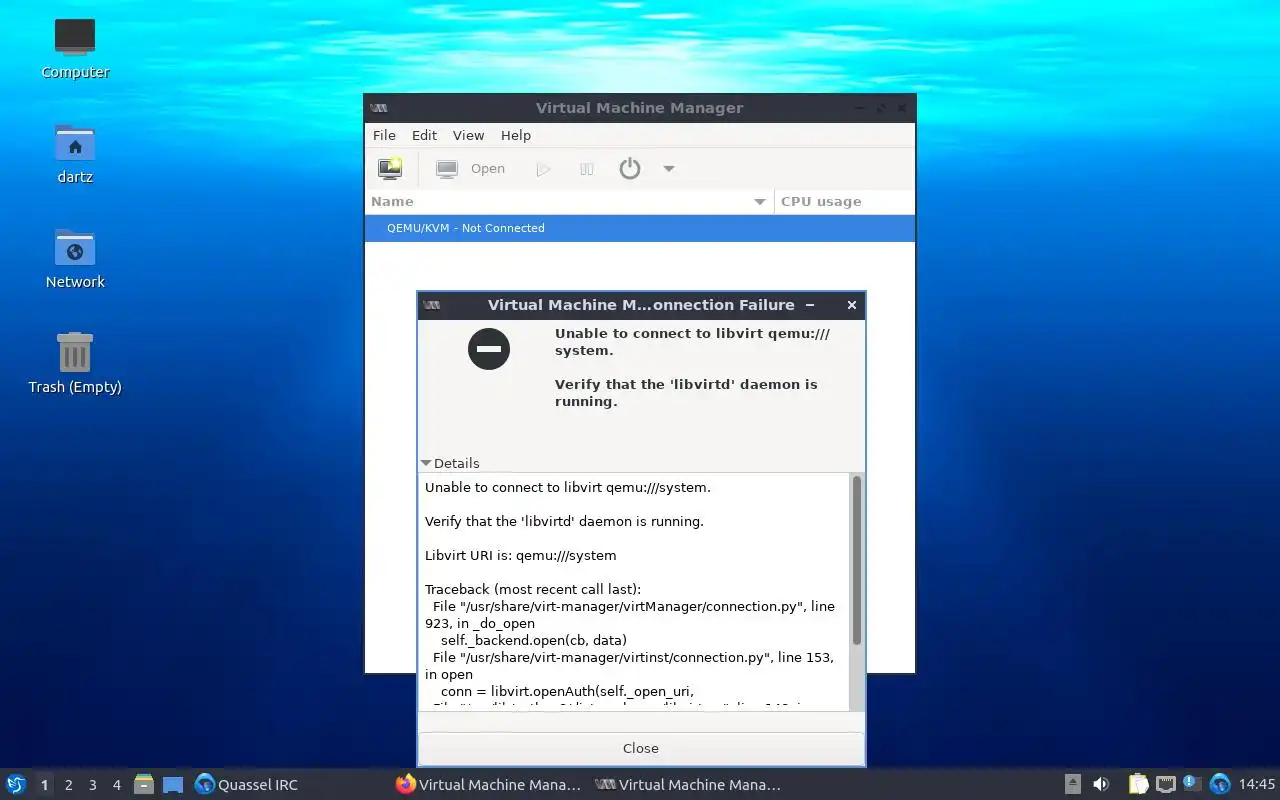Open the Lubuntu application menu icon
1280x800 pixels.
[x=16, y=784]
